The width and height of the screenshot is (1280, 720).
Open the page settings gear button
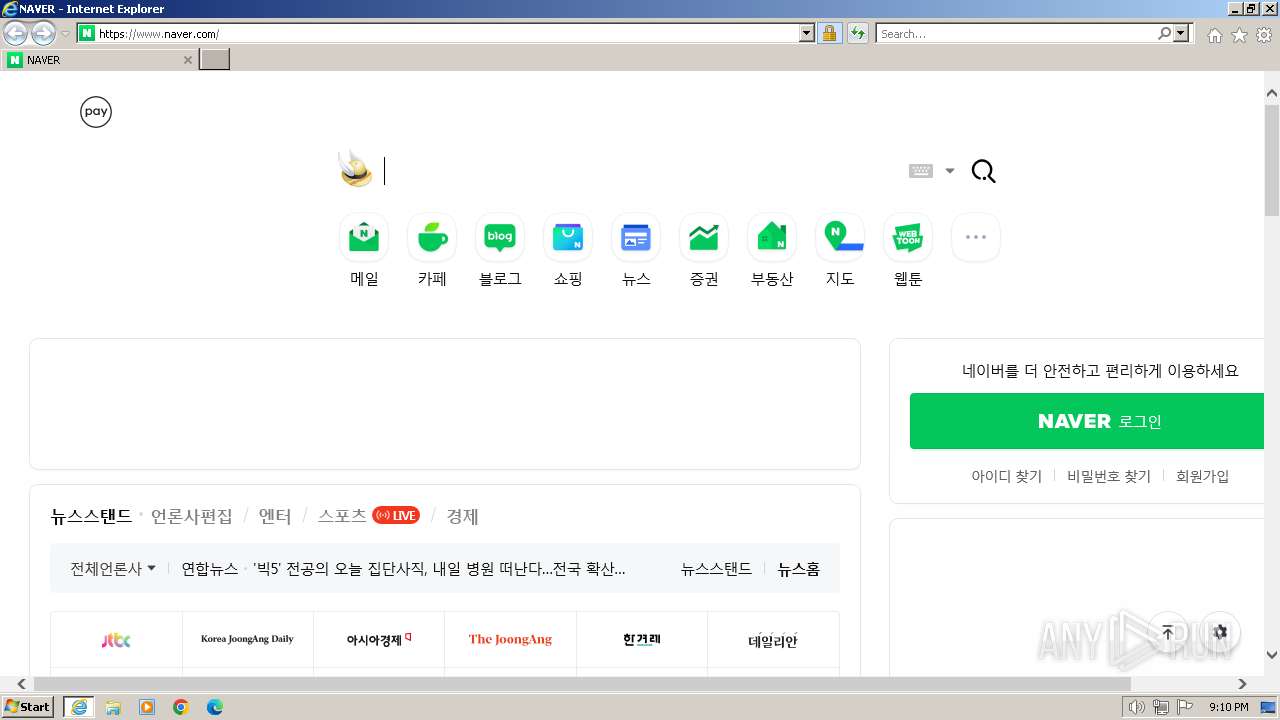tap(1220, 632)
